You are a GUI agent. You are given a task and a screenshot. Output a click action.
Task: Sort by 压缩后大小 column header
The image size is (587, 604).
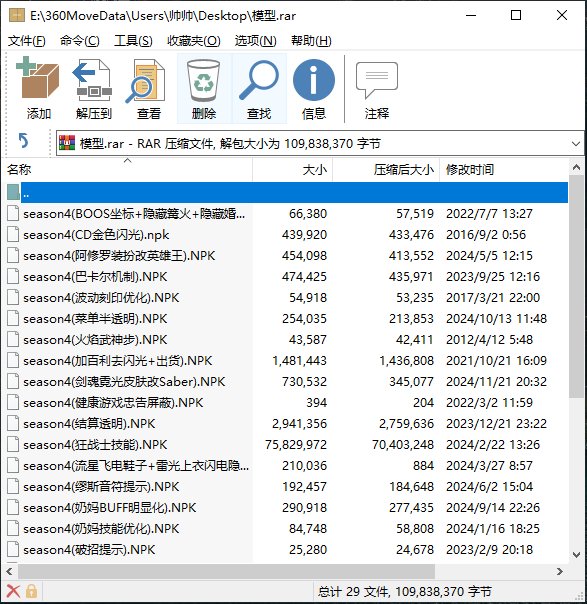tap(386, 169)
